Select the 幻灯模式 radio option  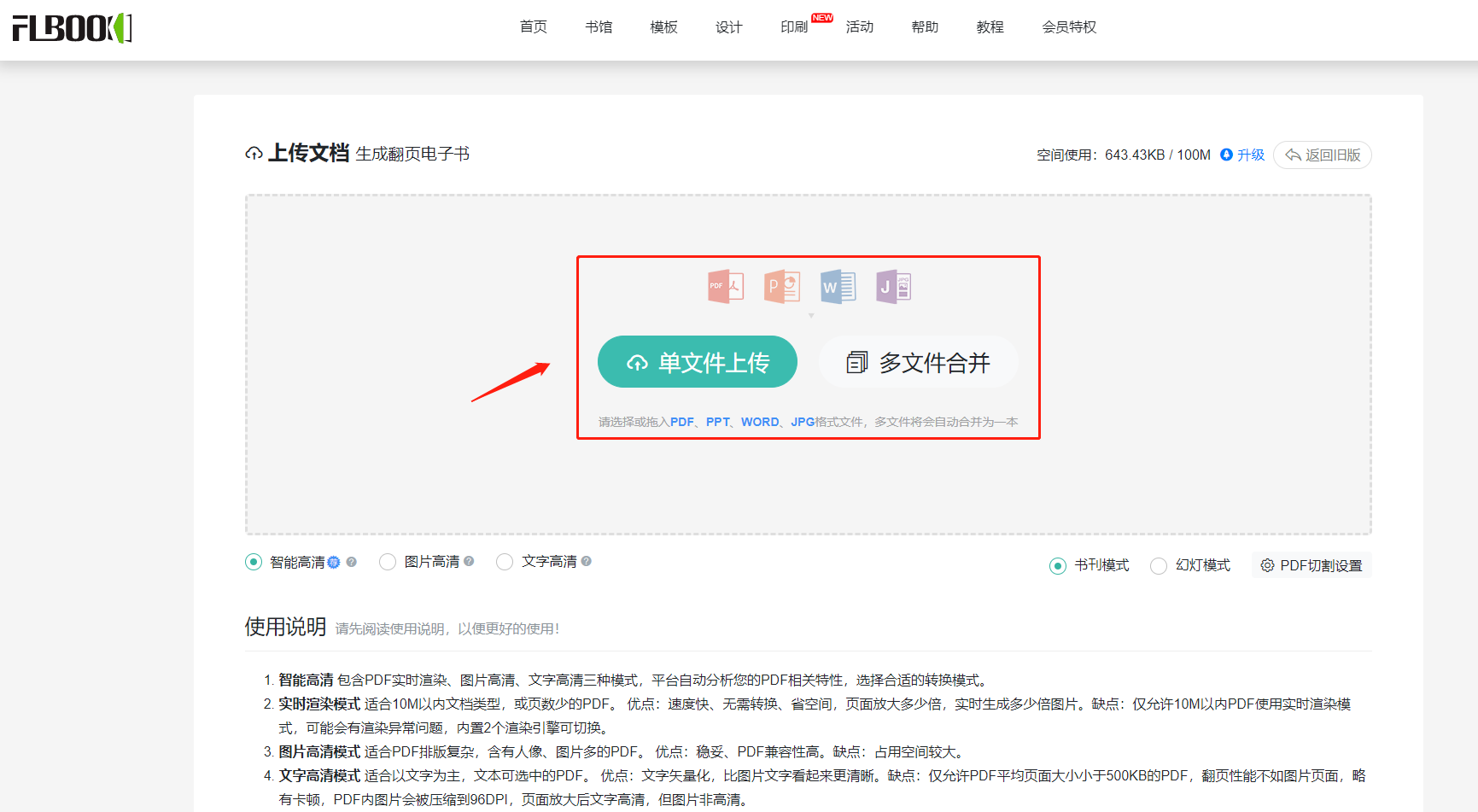point(1159,566)
